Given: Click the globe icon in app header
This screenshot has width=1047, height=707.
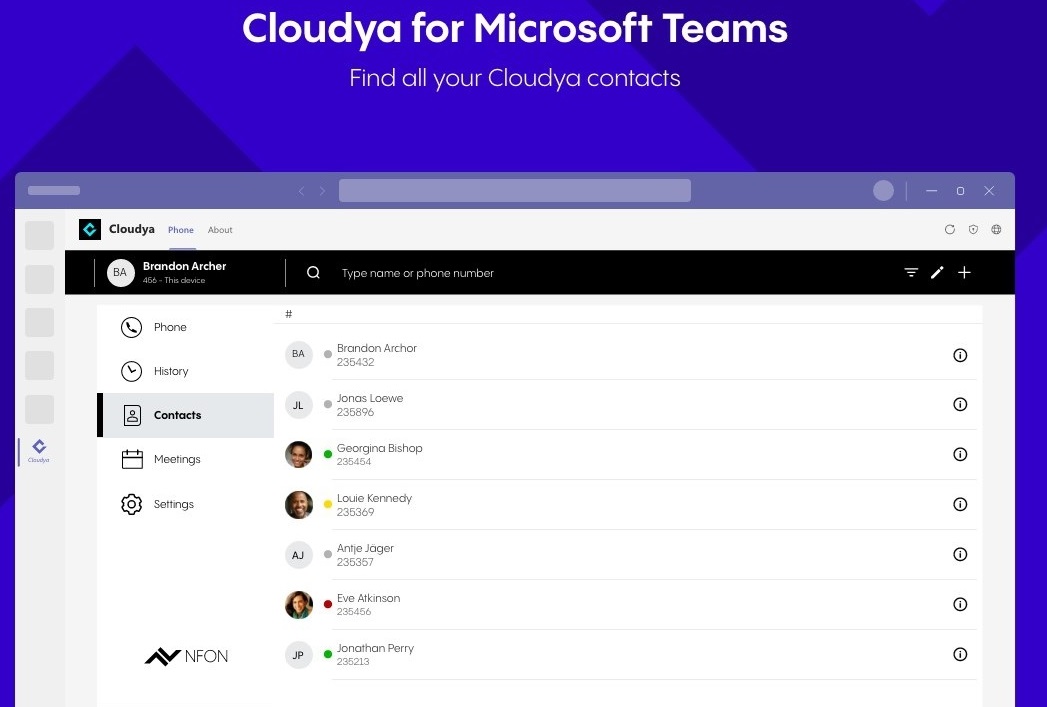Looking at the screenshot, I should coord(996,229).
